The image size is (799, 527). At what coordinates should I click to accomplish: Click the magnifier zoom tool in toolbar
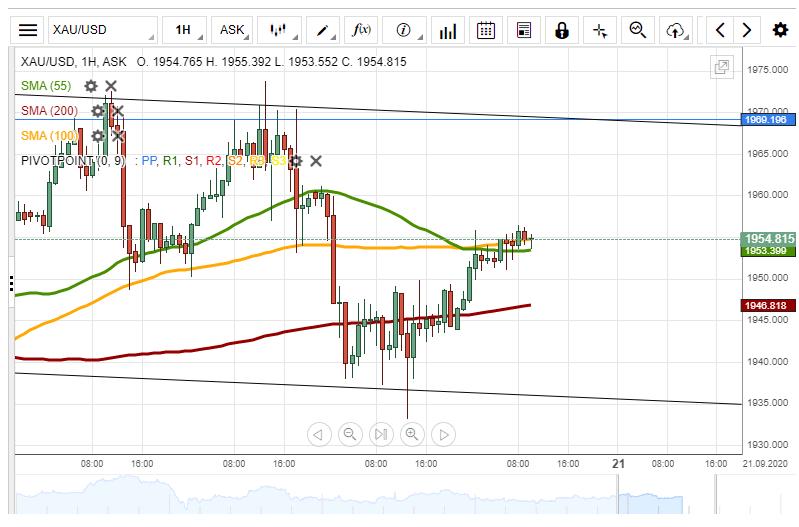pos(638,30)
